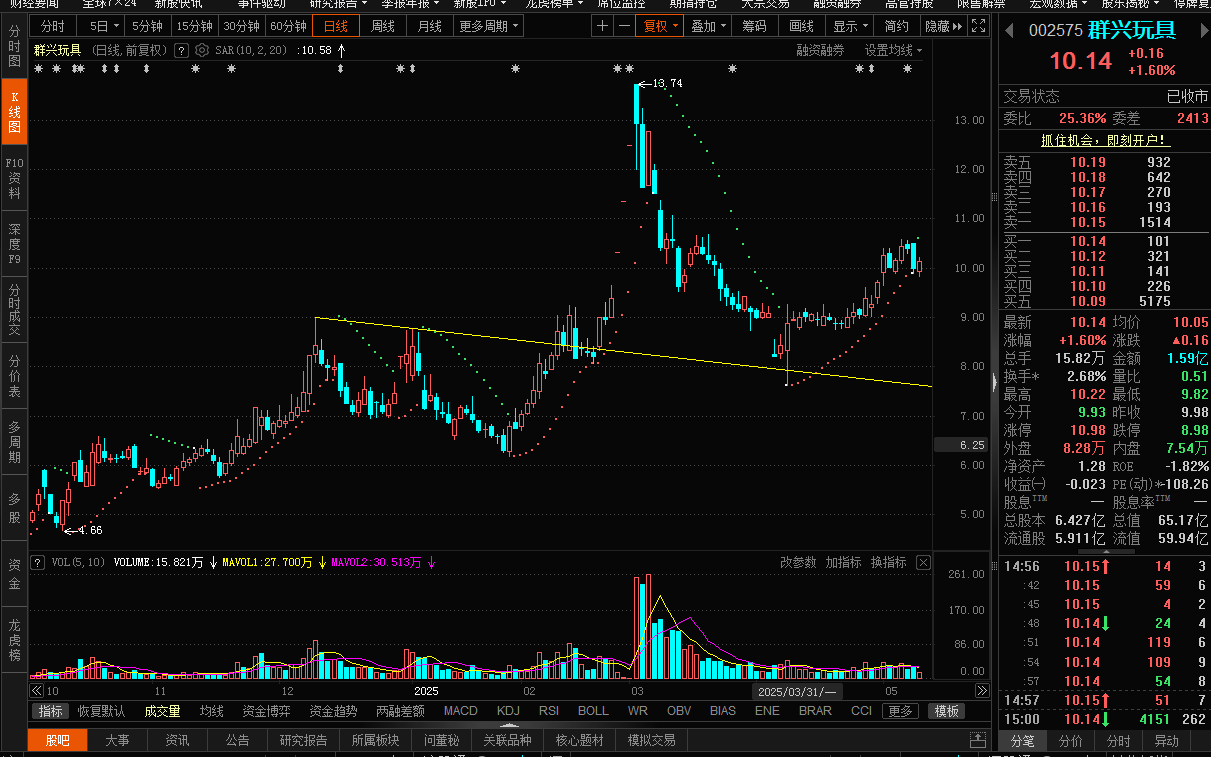The width and height of the screenshot is (1211, 757).
Task: Click 改参数 to edit VOL parameters
Action: [x=798, y=563]
